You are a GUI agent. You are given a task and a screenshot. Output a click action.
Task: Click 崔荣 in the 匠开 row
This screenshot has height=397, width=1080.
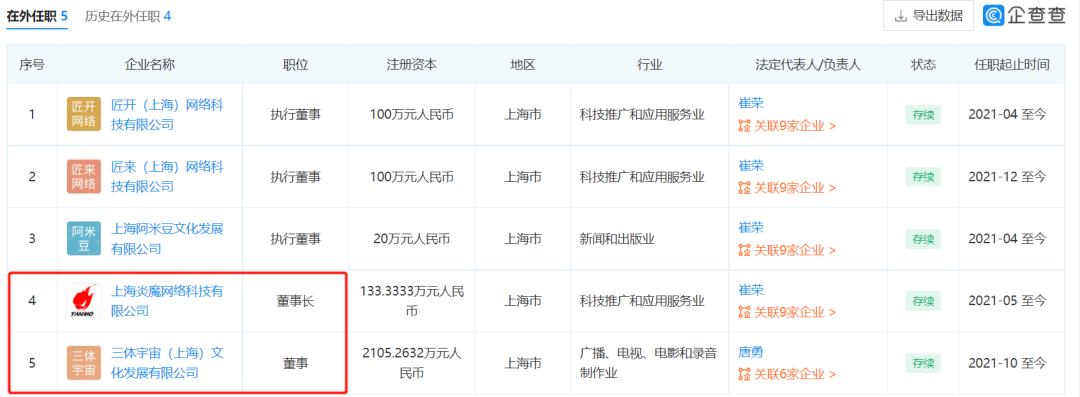coord(751,103)
